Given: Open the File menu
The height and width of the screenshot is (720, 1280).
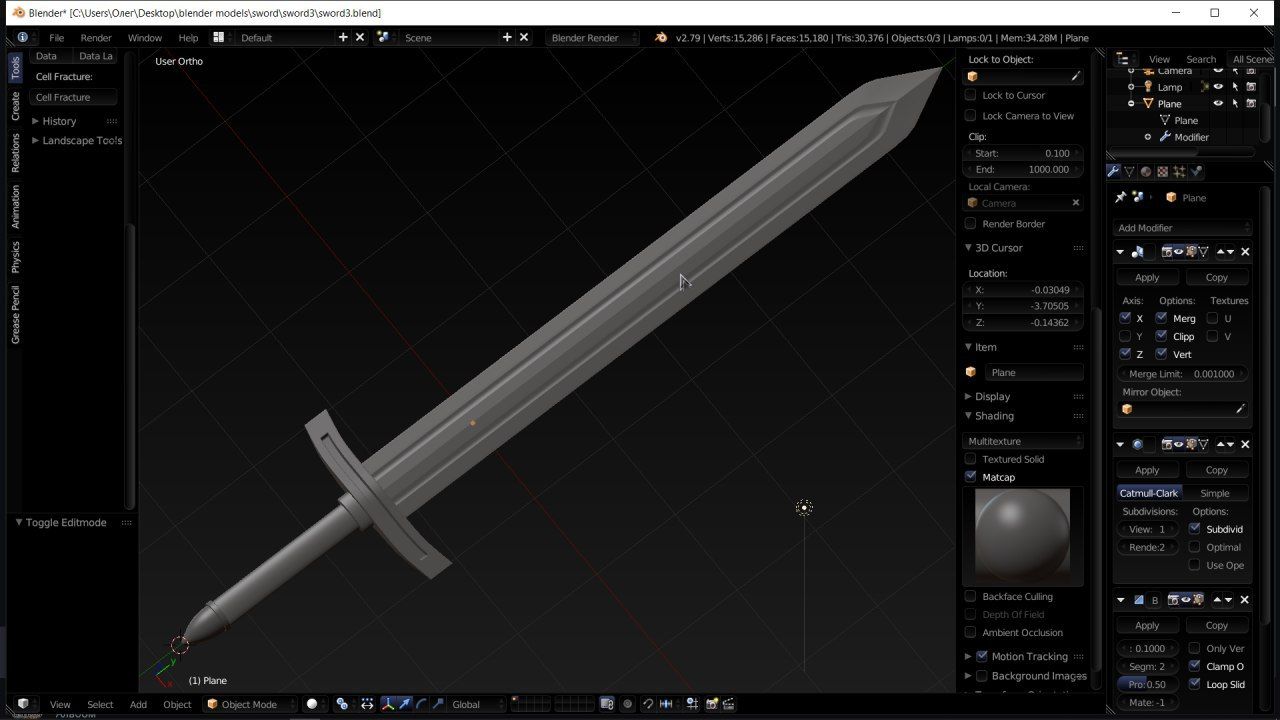Looking at the screenshot, I should pyautogui.click(x=57, y=37).
